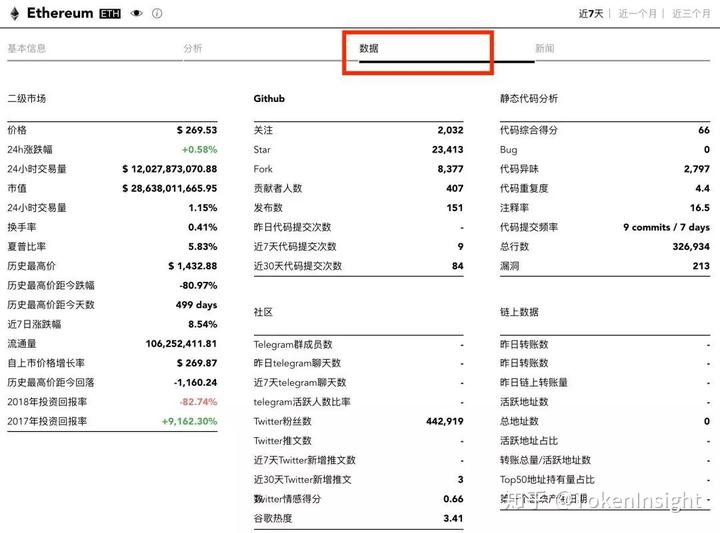Click the 静态代码分析 section heading

pos(529,98)
